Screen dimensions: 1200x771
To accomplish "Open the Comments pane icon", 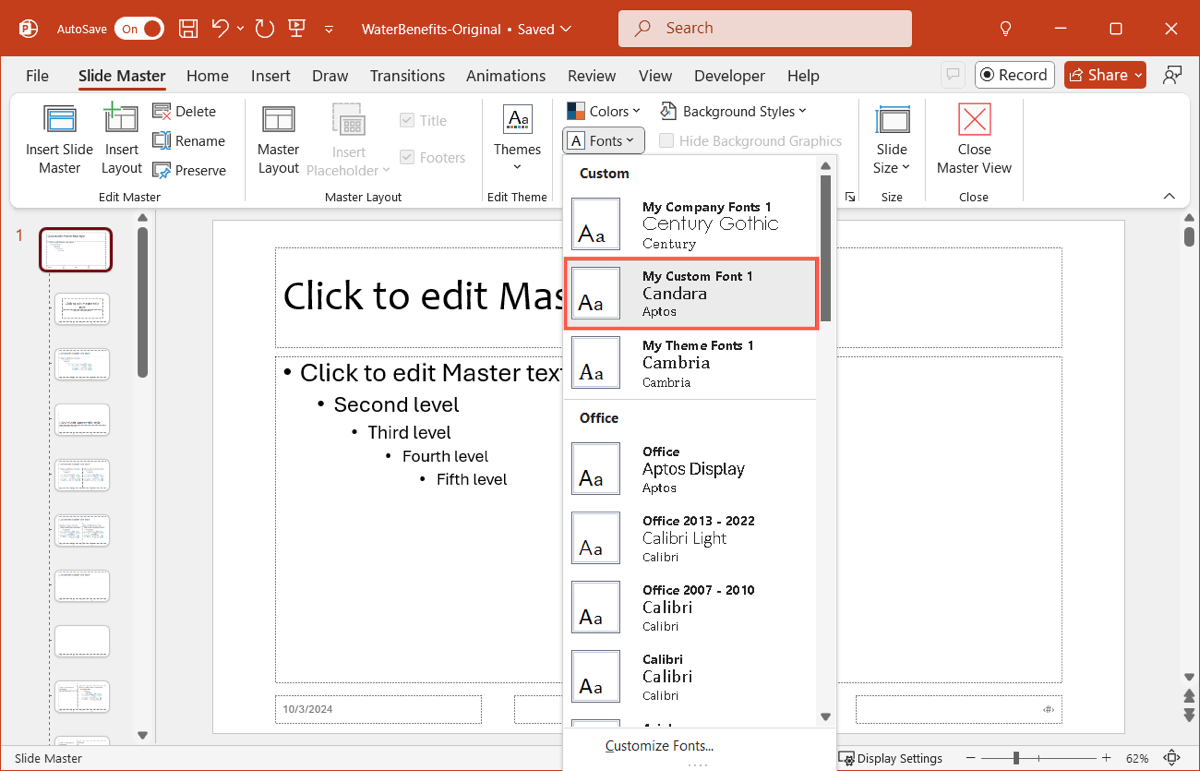I will point(953,75).
